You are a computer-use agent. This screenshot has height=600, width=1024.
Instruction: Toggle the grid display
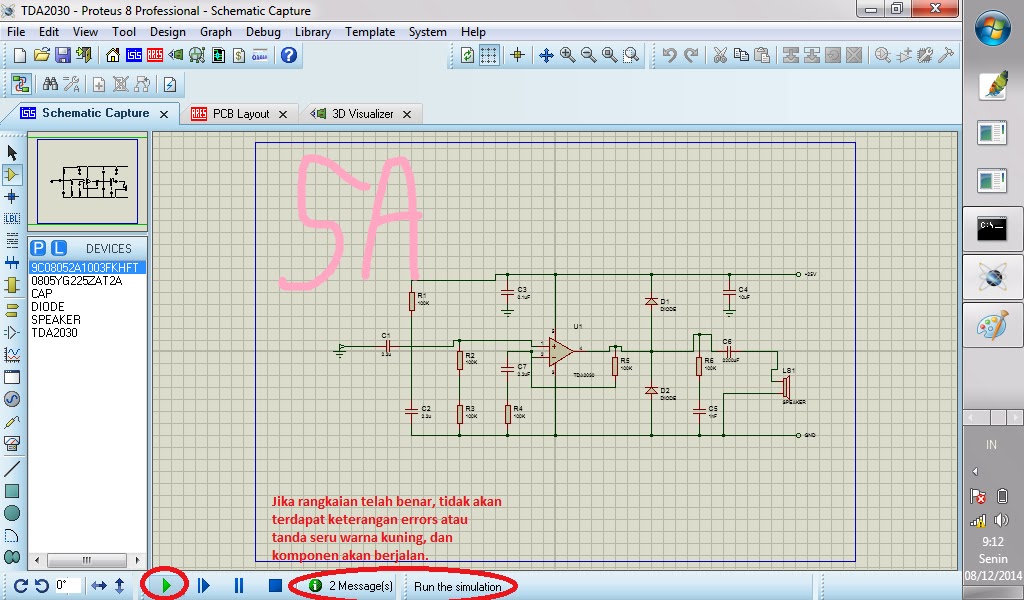coord(489,55)
